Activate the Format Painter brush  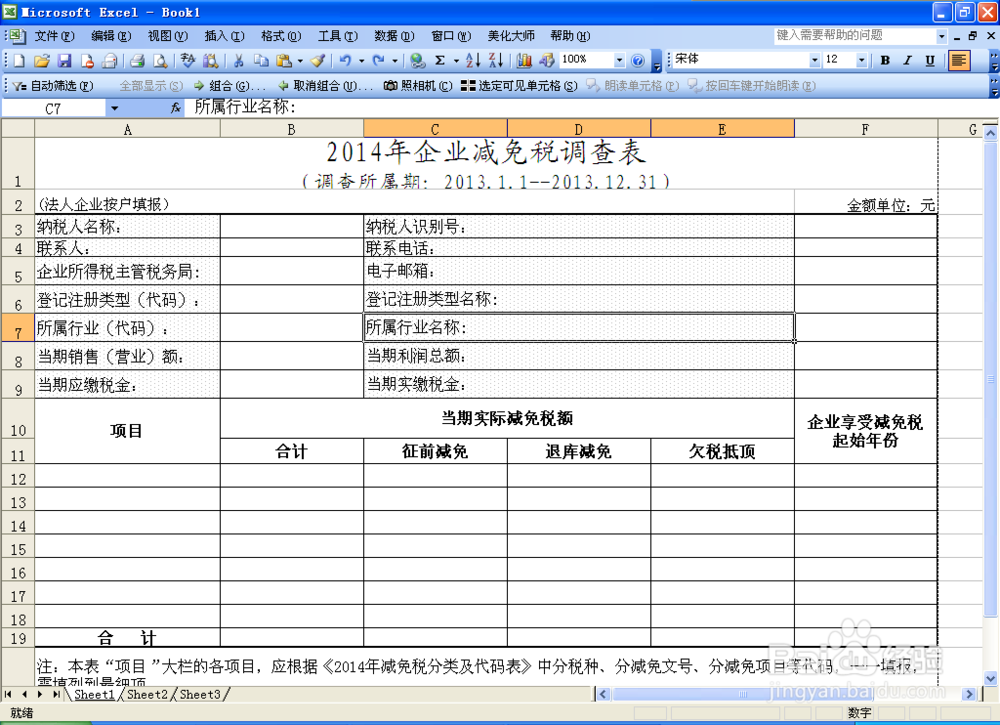point(318,61)
